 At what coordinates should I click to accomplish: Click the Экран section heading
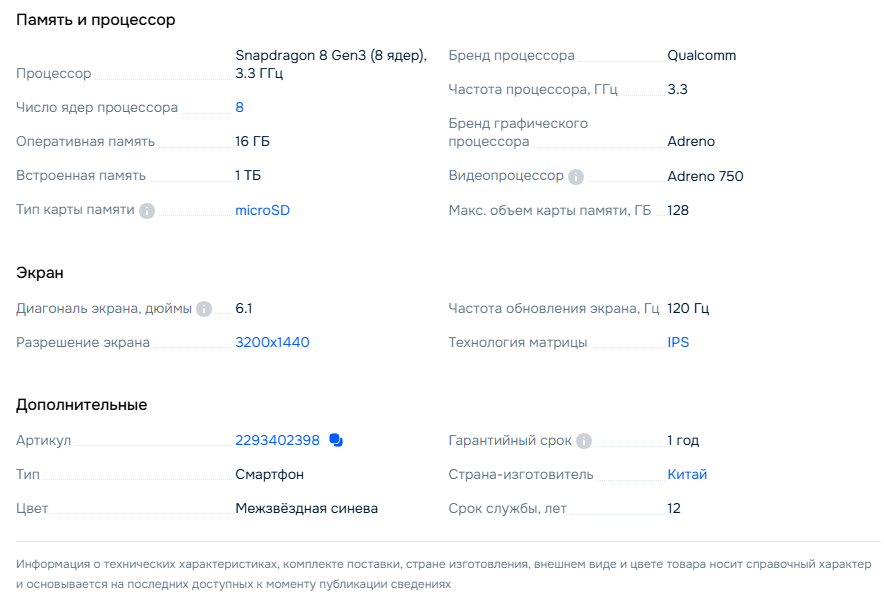pyautogui.click(x=40, y=272)
